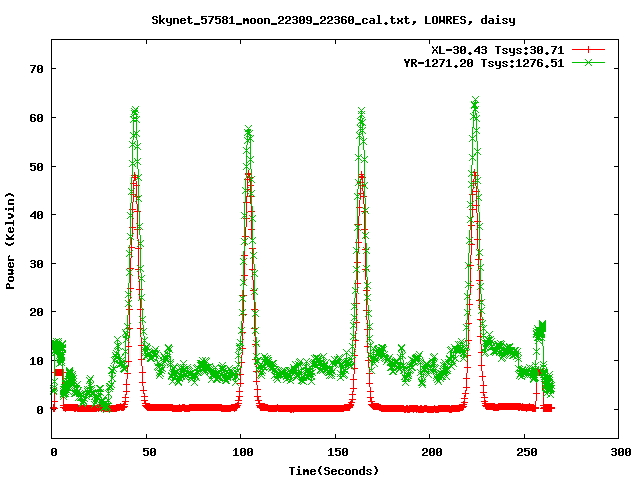This screenshot has height=480, width=640.
Task: Click x-axis tick label 150
Action: click(338, 452)
